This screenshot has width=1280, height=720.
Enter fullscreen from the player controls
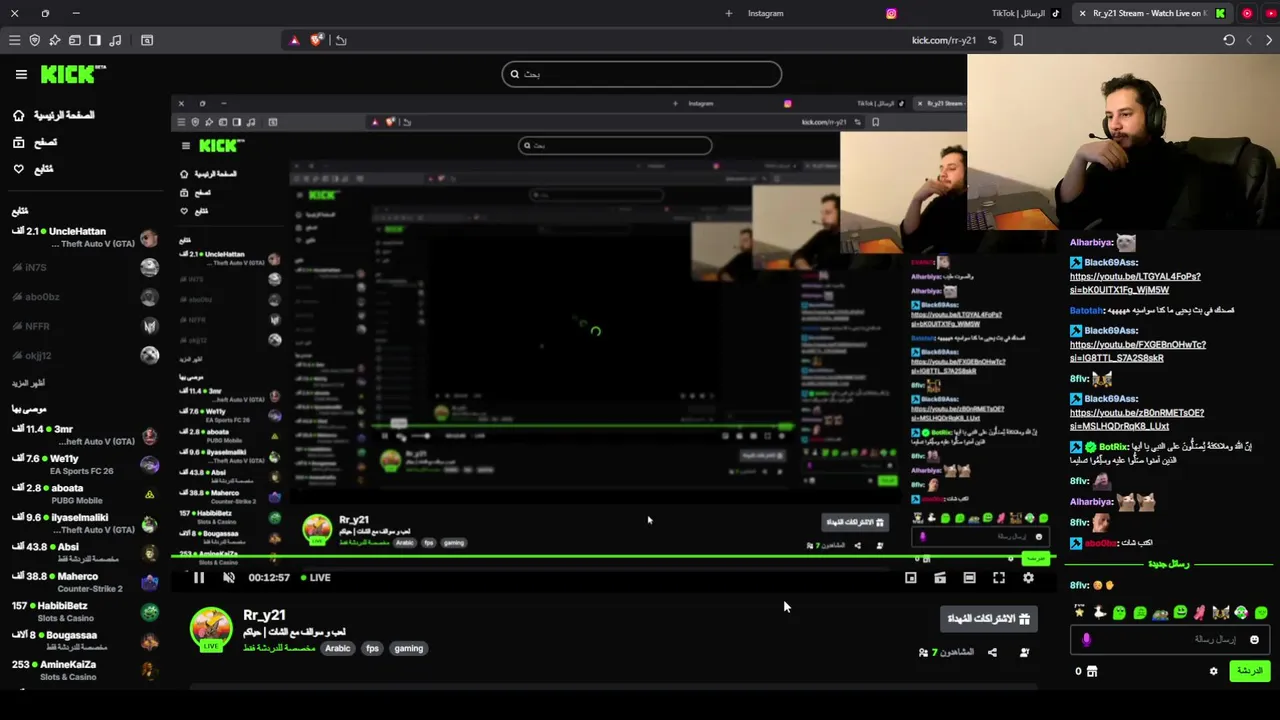[x=999, y=577]
